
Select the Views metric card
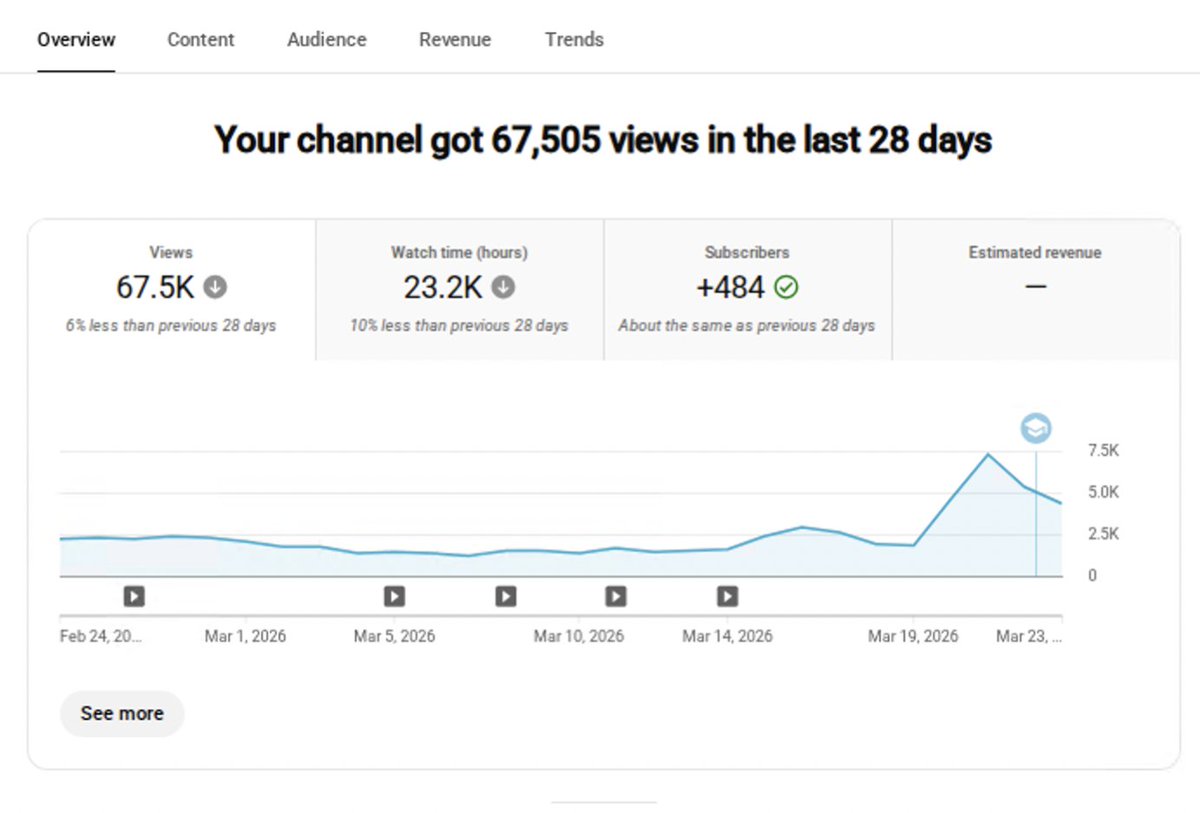(172, 290)
